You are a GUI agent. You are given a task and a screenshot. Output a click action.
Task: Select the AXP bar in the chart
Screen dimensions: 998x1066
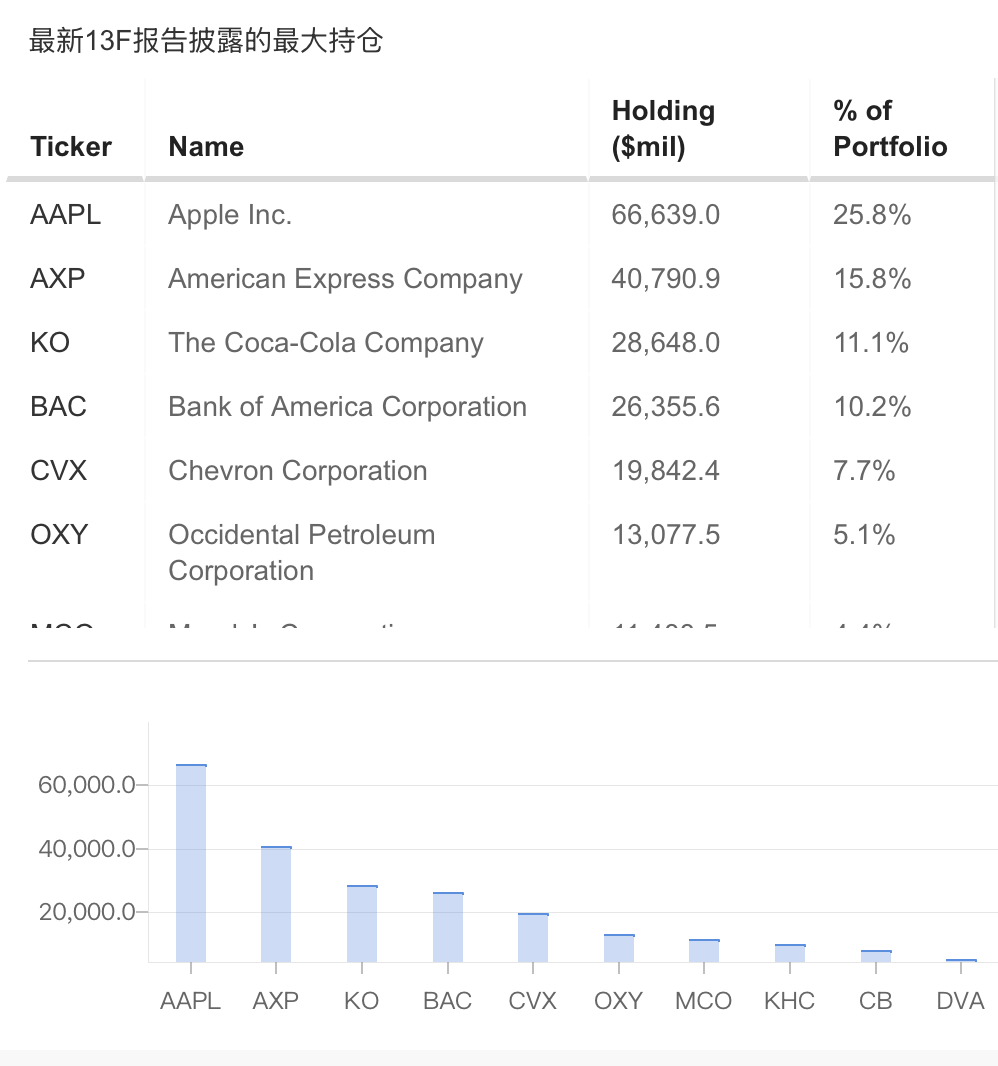276,904
